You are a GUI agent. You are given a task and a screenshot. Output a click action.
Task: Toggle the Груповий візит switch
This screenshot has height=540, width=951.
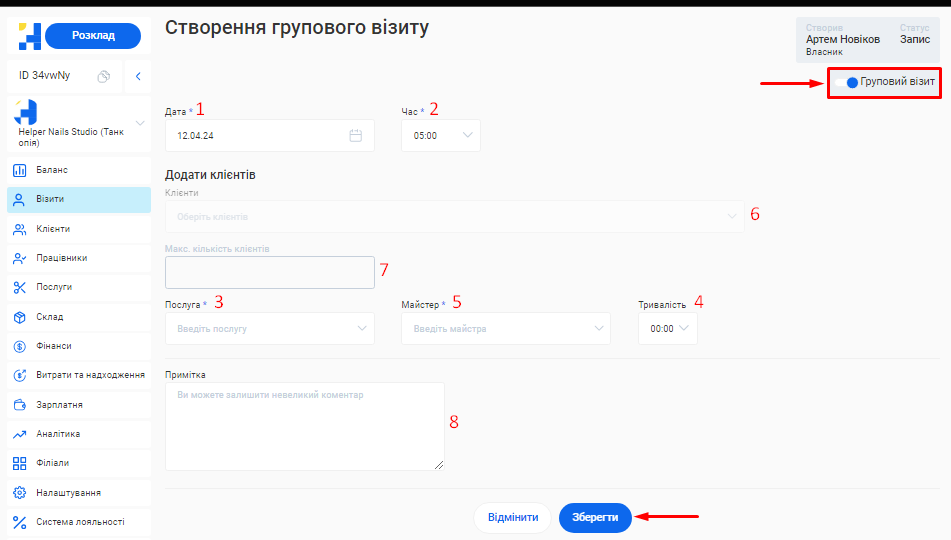(852, 83)
